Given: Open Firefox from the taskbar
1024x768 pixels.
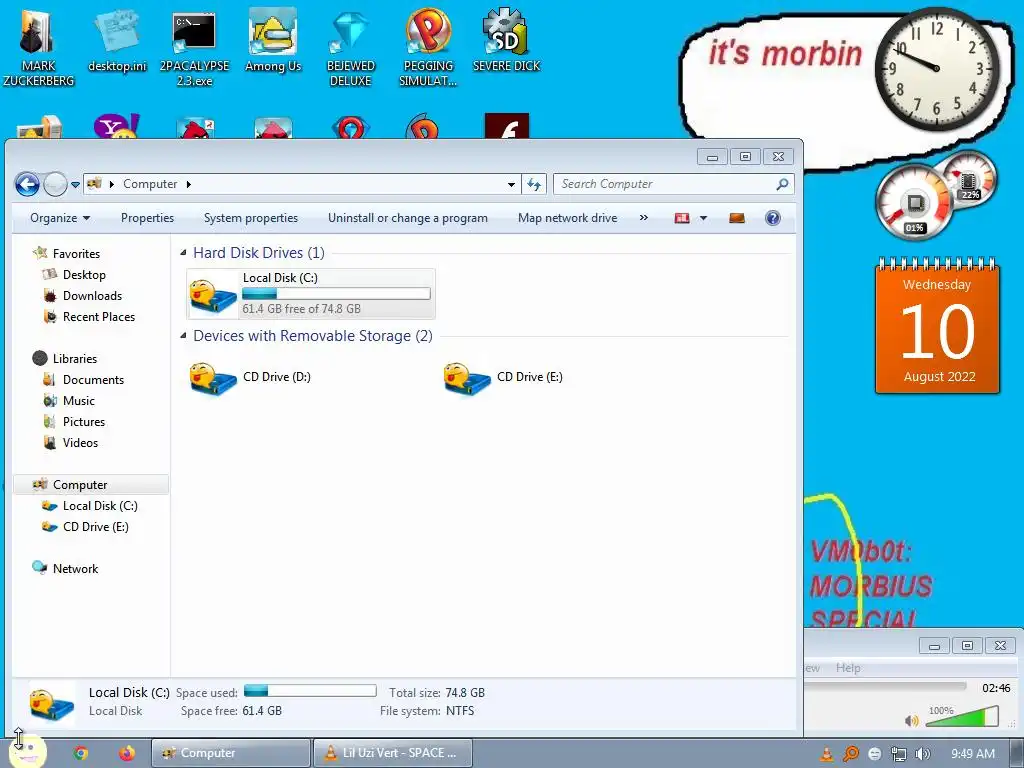Looking at the screenshot, I should (127, 753).
